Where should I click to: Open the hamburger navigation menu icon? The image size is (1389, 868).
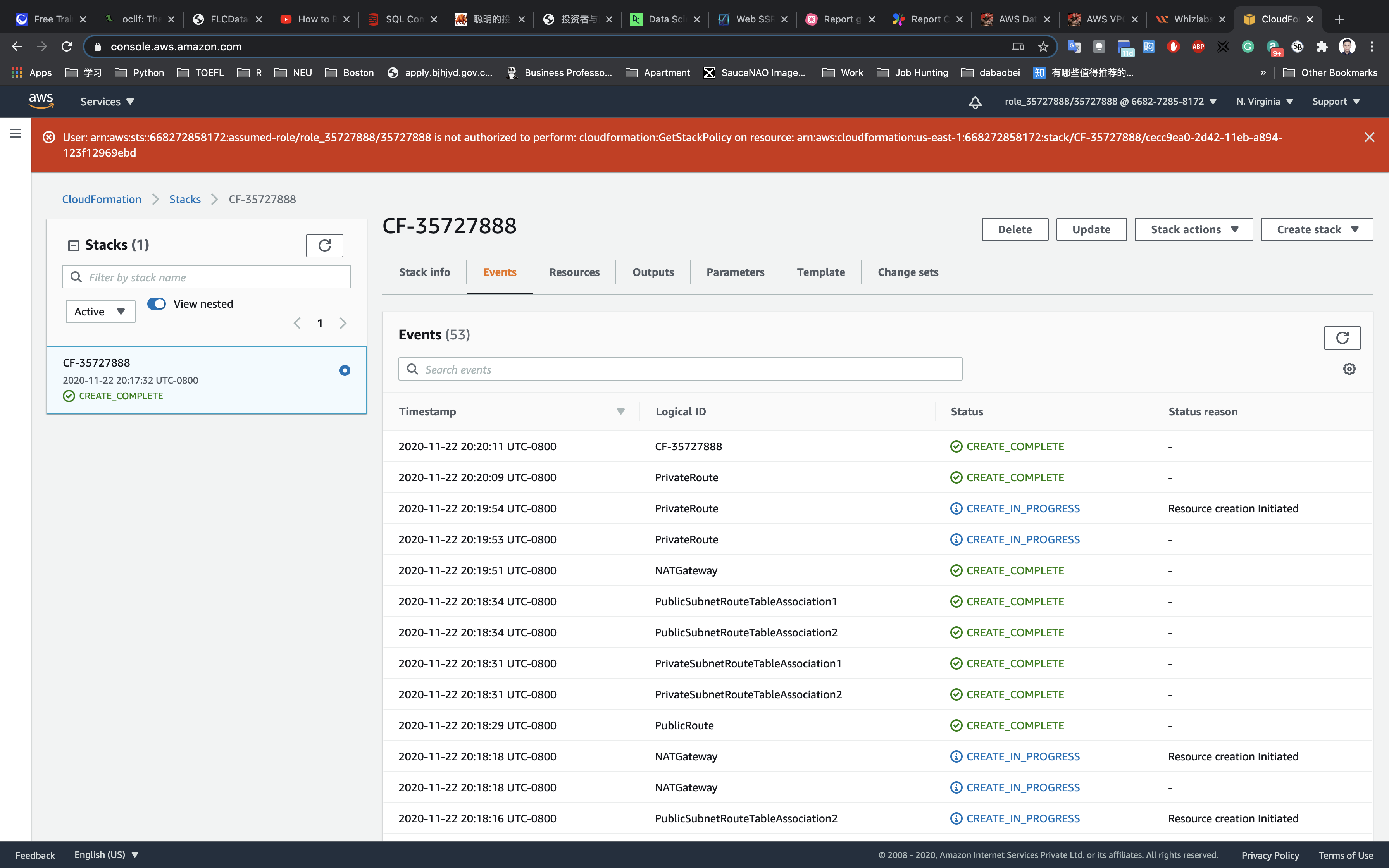coord(16,133)
